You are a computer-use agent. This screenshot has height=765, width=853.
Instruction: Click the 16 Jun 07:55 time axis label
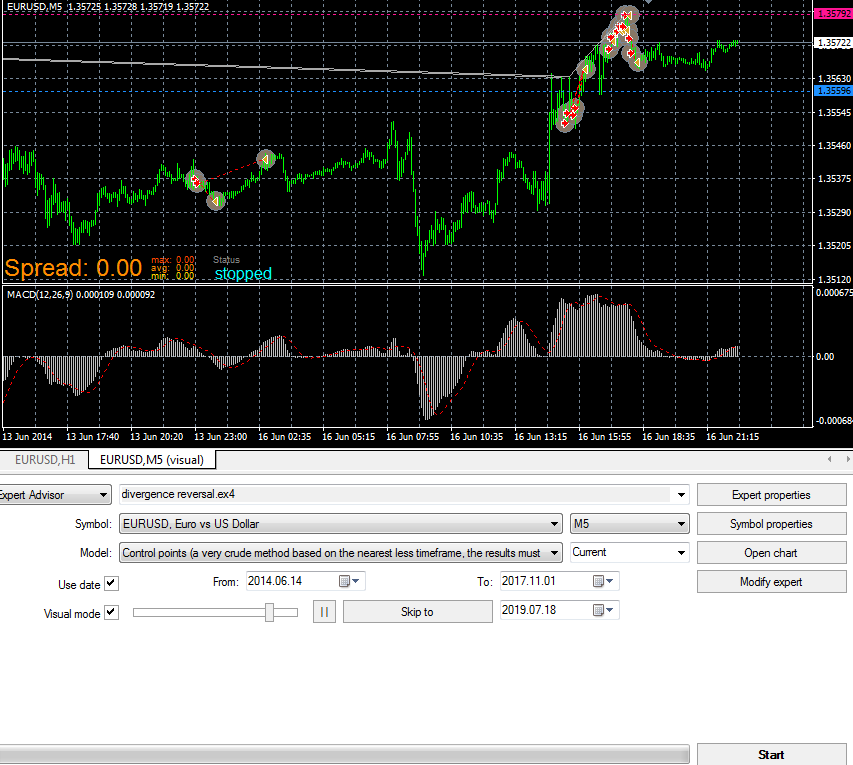pyautogui.click(x=412, y=436)
